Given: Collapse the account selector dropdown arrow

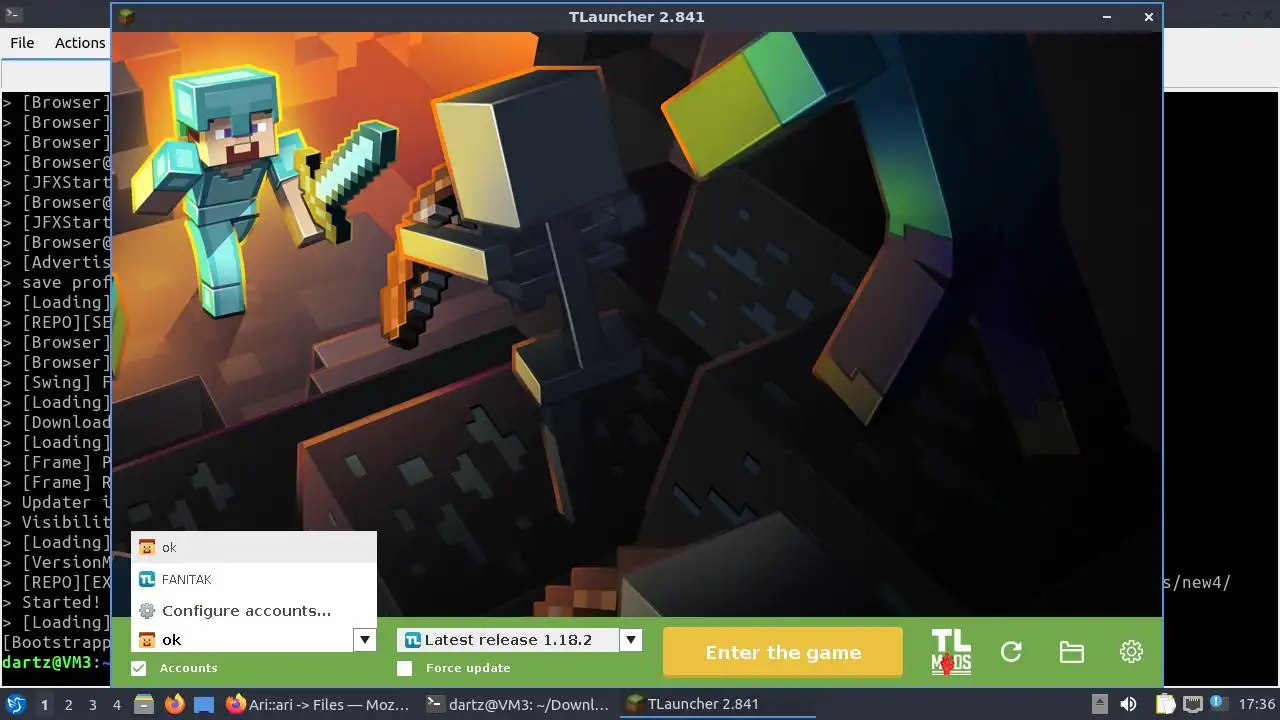Looking at the screenshot, I should (365, 640).
